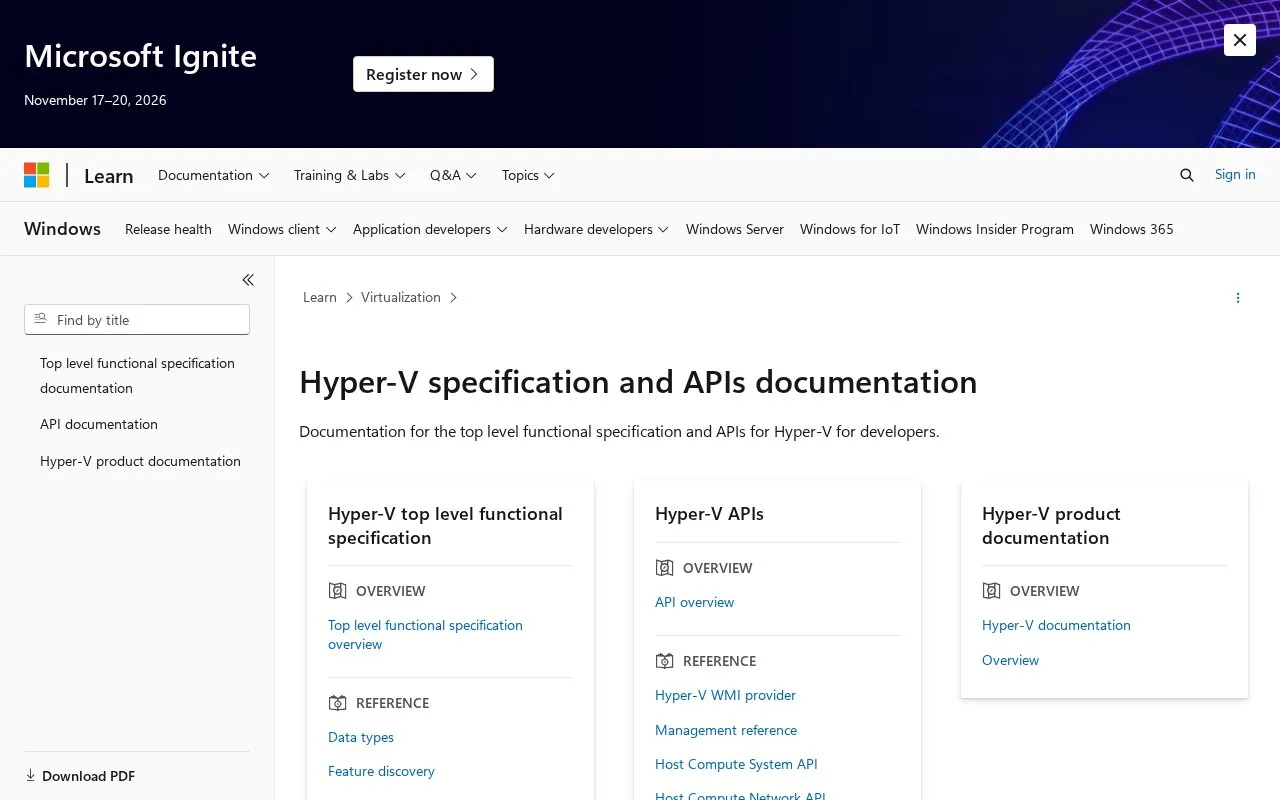
Task: Open Hyper-V documentation link
Action: [x=1056, y=625]
